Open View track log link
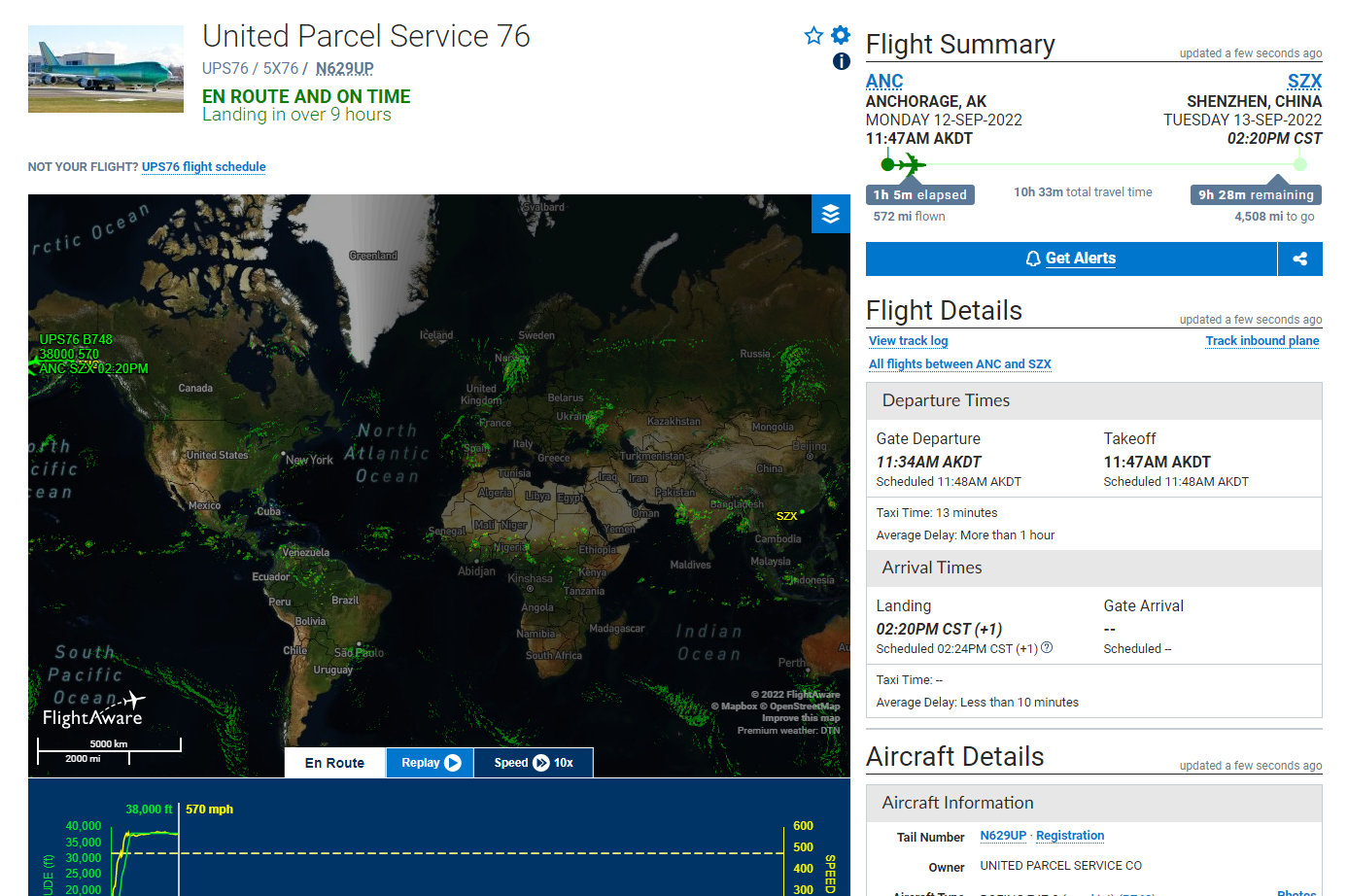This screenshot has width=1348, height=896. point(908,340)
